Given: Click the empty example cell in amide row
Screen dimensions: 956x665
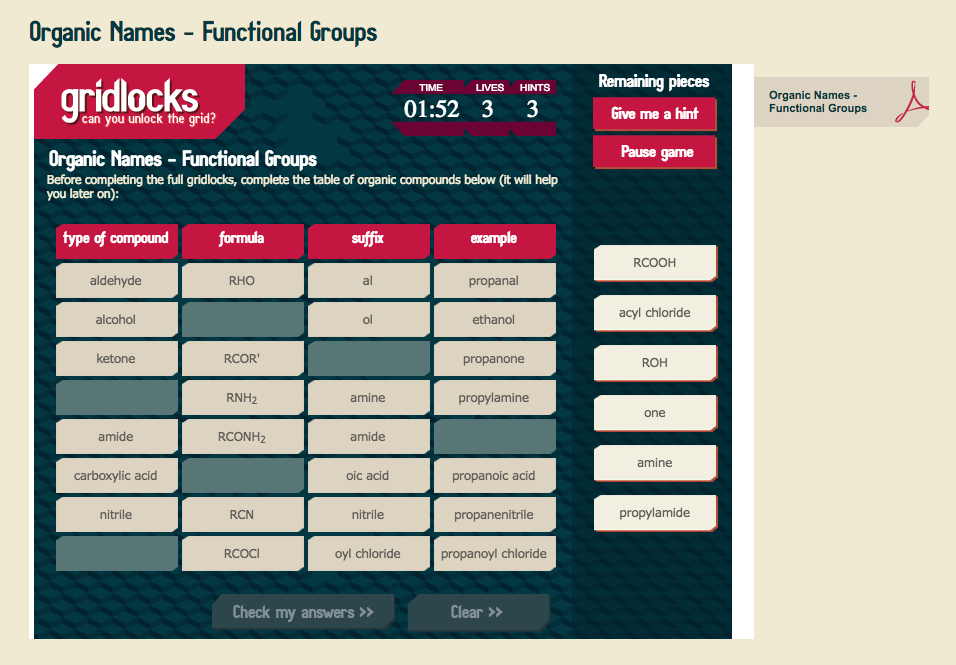Looking at the screenshot, I should point(494,436).
